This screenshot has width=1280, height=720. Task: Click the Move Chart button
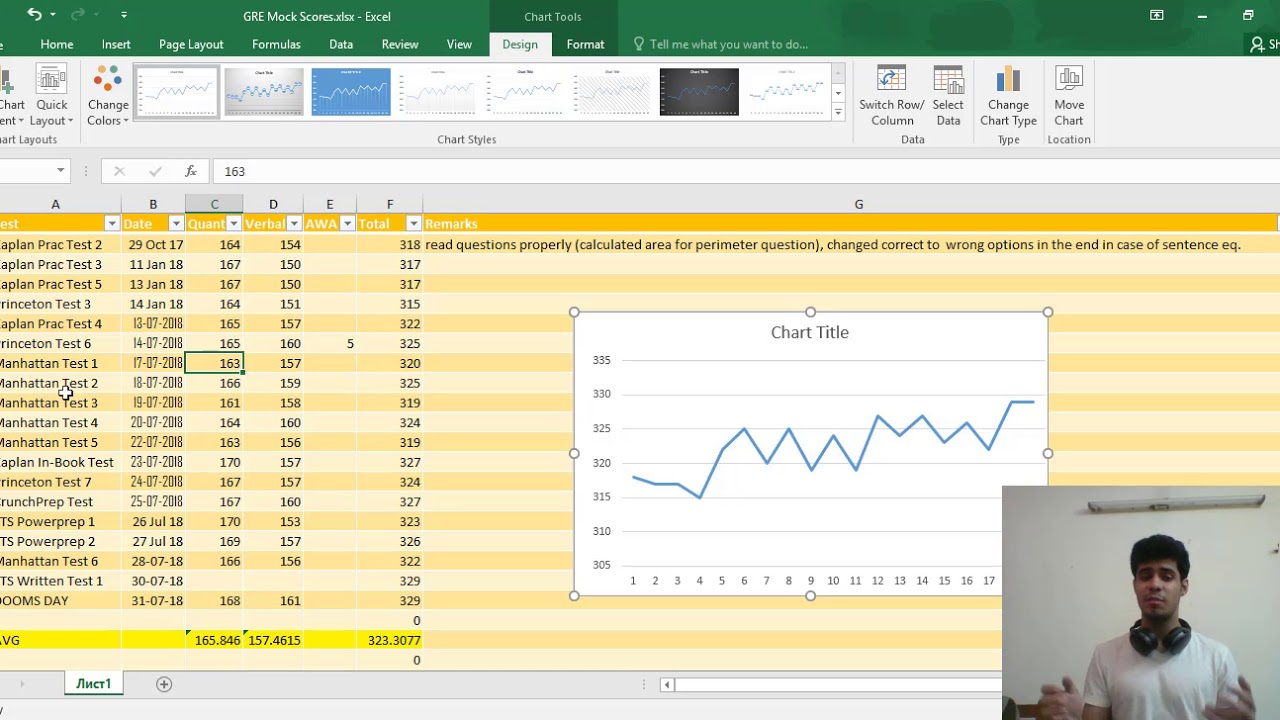coord(1069,96)
